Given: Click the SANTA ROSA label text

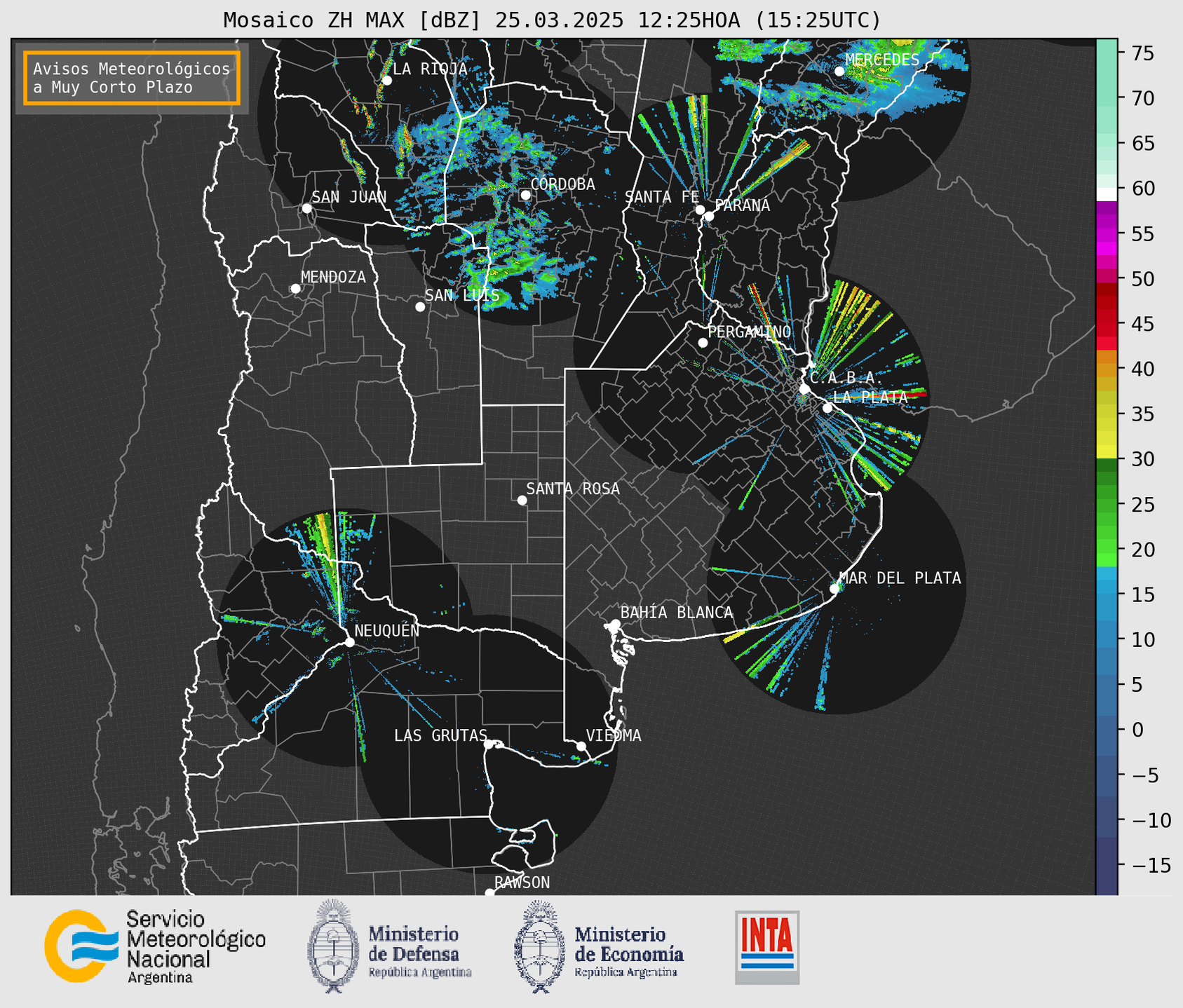Looking at the screenshot, I should [574, 489].
